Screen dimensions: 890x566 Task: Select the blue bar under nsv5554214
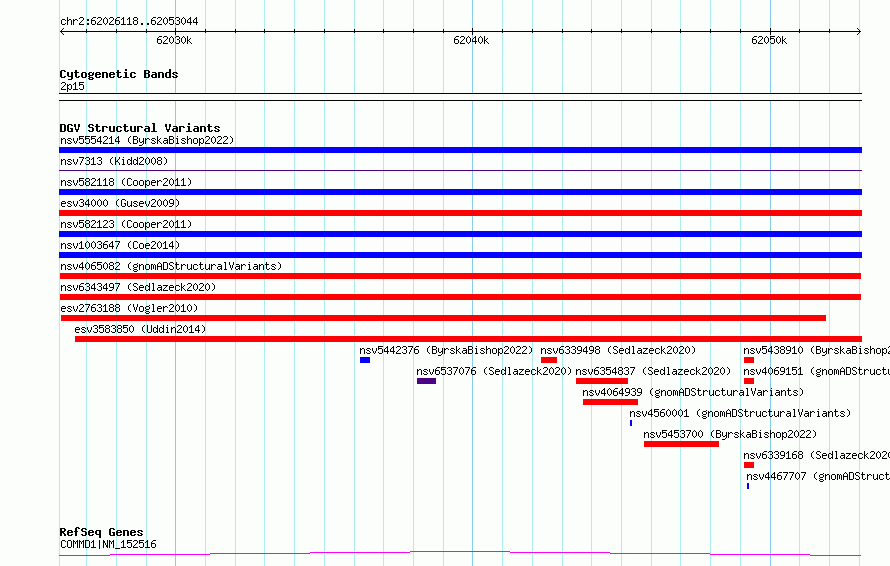pos(460,150)
